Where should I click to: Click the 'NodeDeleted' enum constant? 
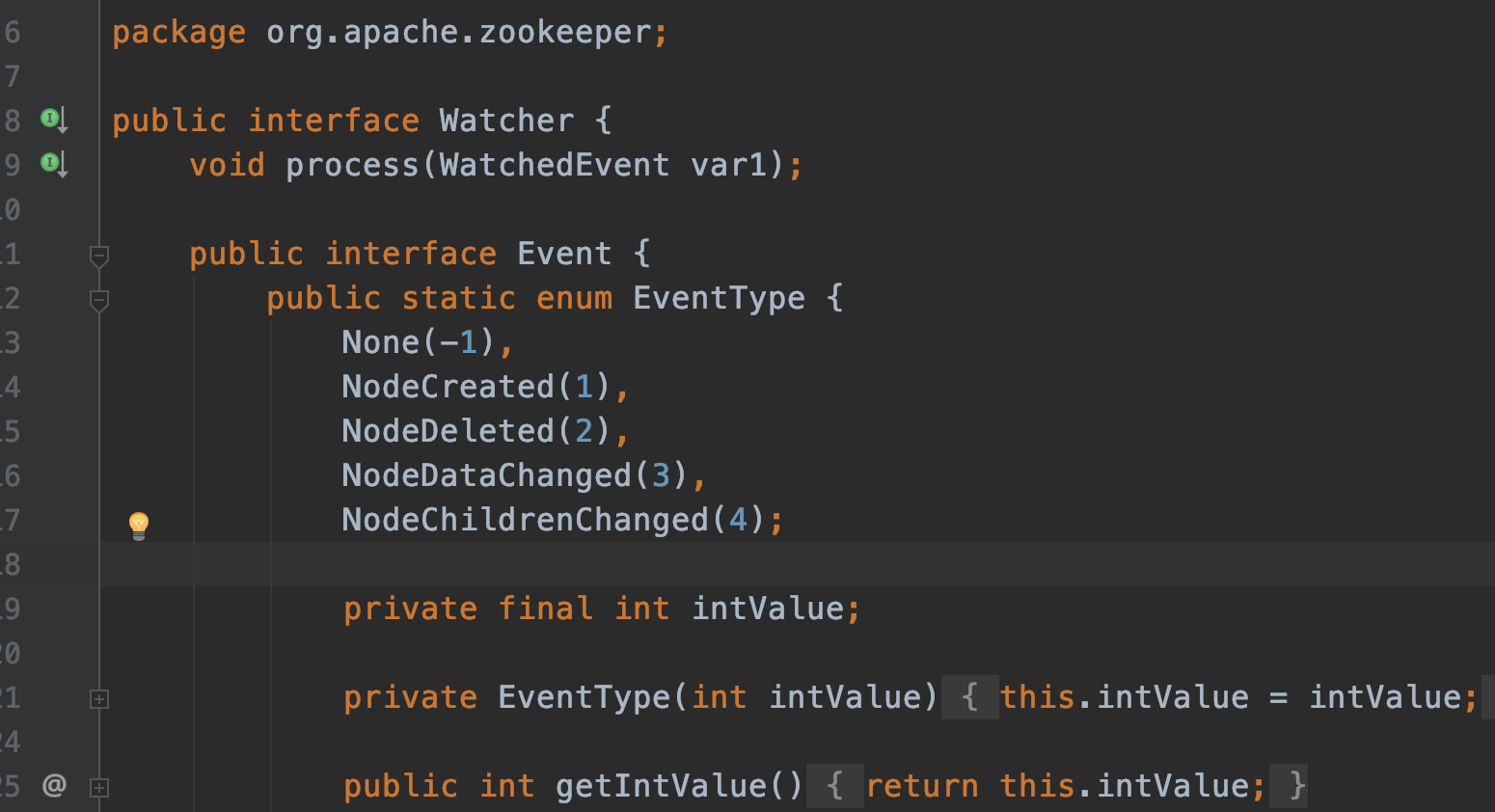pyautogui.click(x=448, y=431)
